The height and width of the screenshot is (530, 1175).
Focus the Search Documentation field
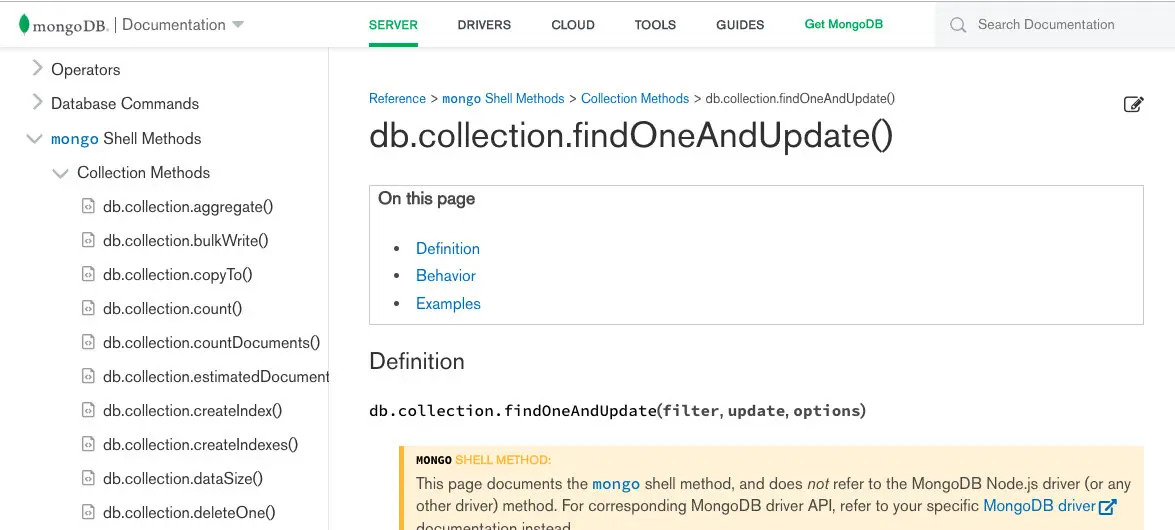pyautogui.click(x=1055, y=25)
